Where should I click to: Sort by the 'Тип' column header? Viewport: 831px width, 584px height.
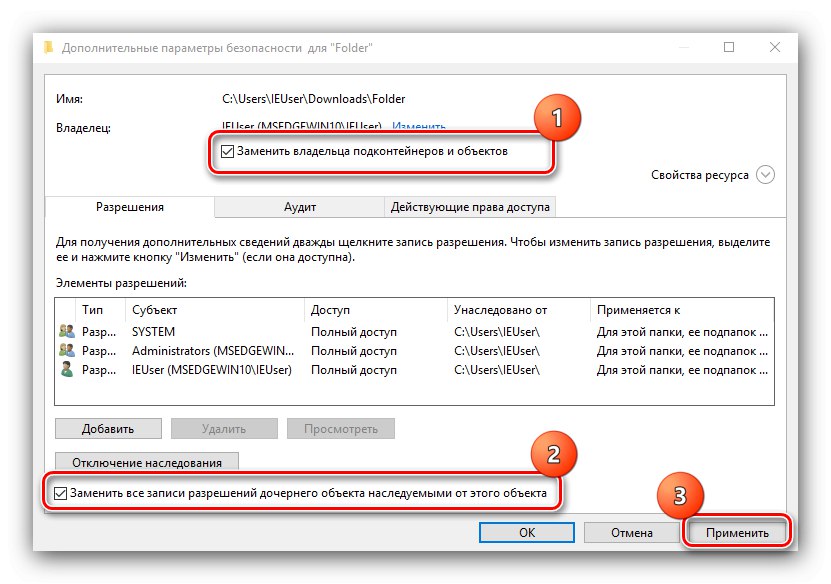tap(101, 310)
